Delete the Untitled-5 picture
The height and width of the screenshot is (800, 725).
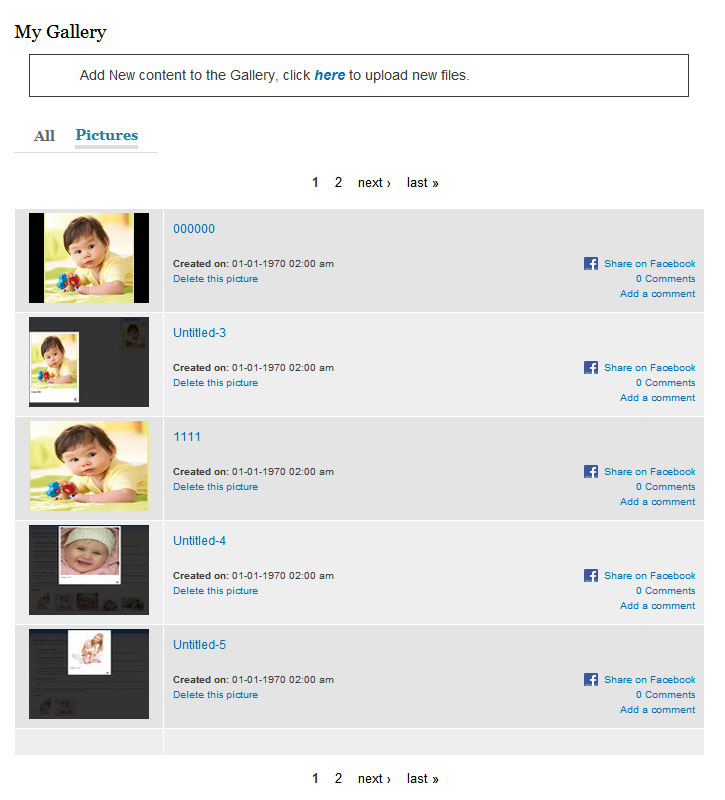pyautogui.click(x=215, y=695)
